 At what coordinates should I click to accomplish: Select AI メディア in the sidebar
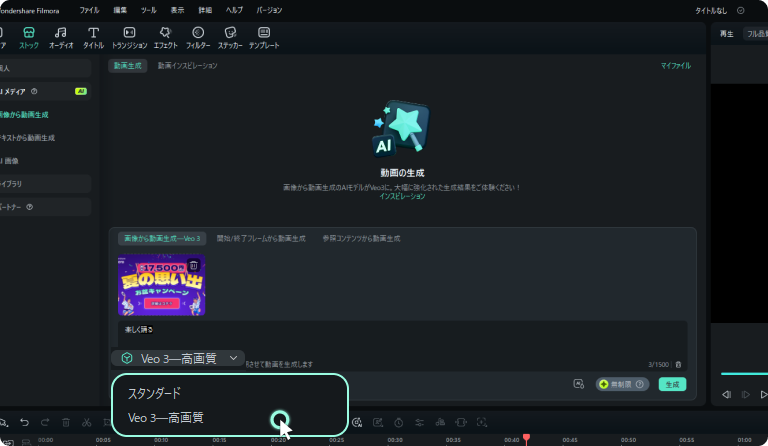[x=44, y=91]
